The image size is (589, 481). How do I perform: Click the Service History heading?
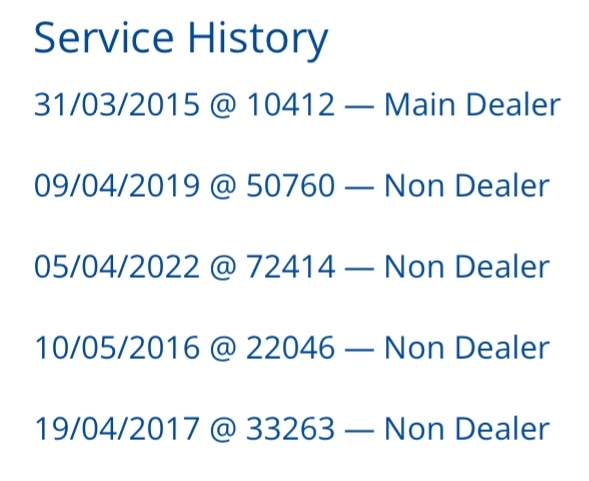181,39
